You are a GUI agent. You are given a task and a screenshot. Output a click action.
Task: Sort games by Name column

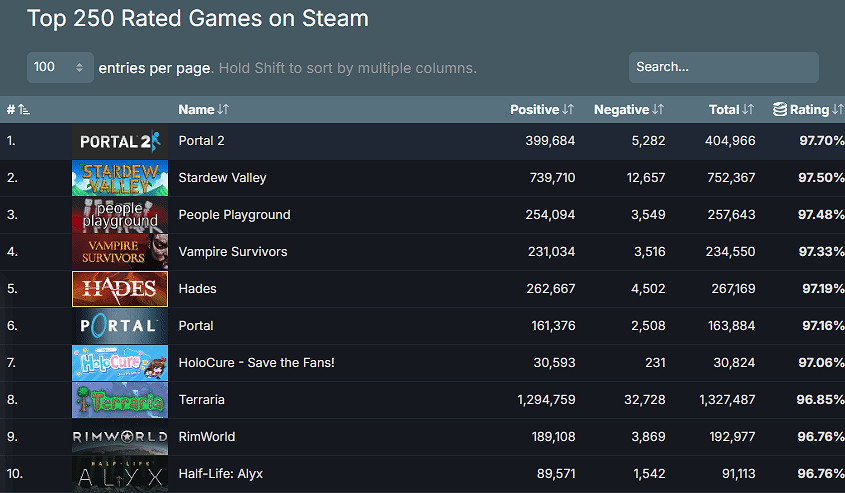(203, 109)
